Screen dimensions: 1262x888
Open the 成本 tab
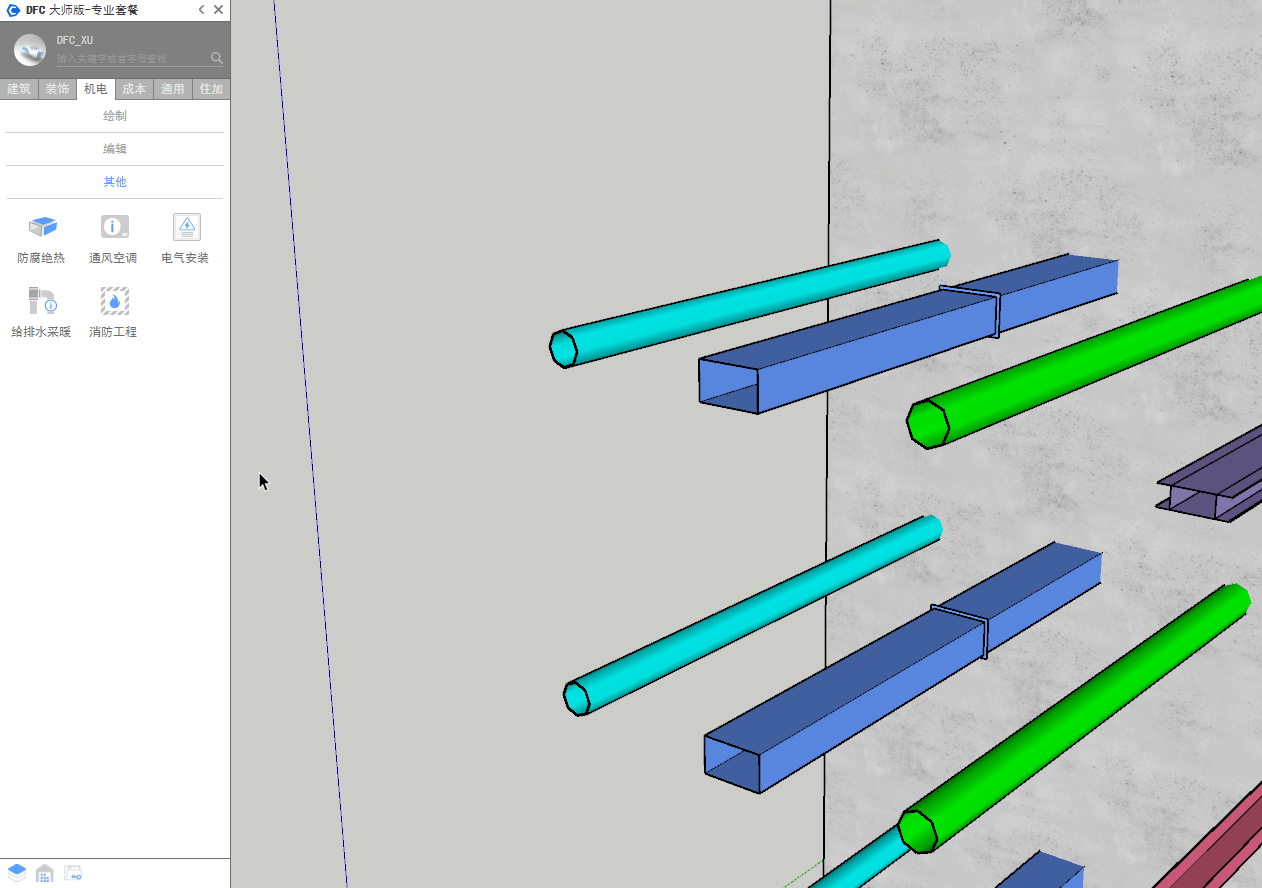pos(134,89)
